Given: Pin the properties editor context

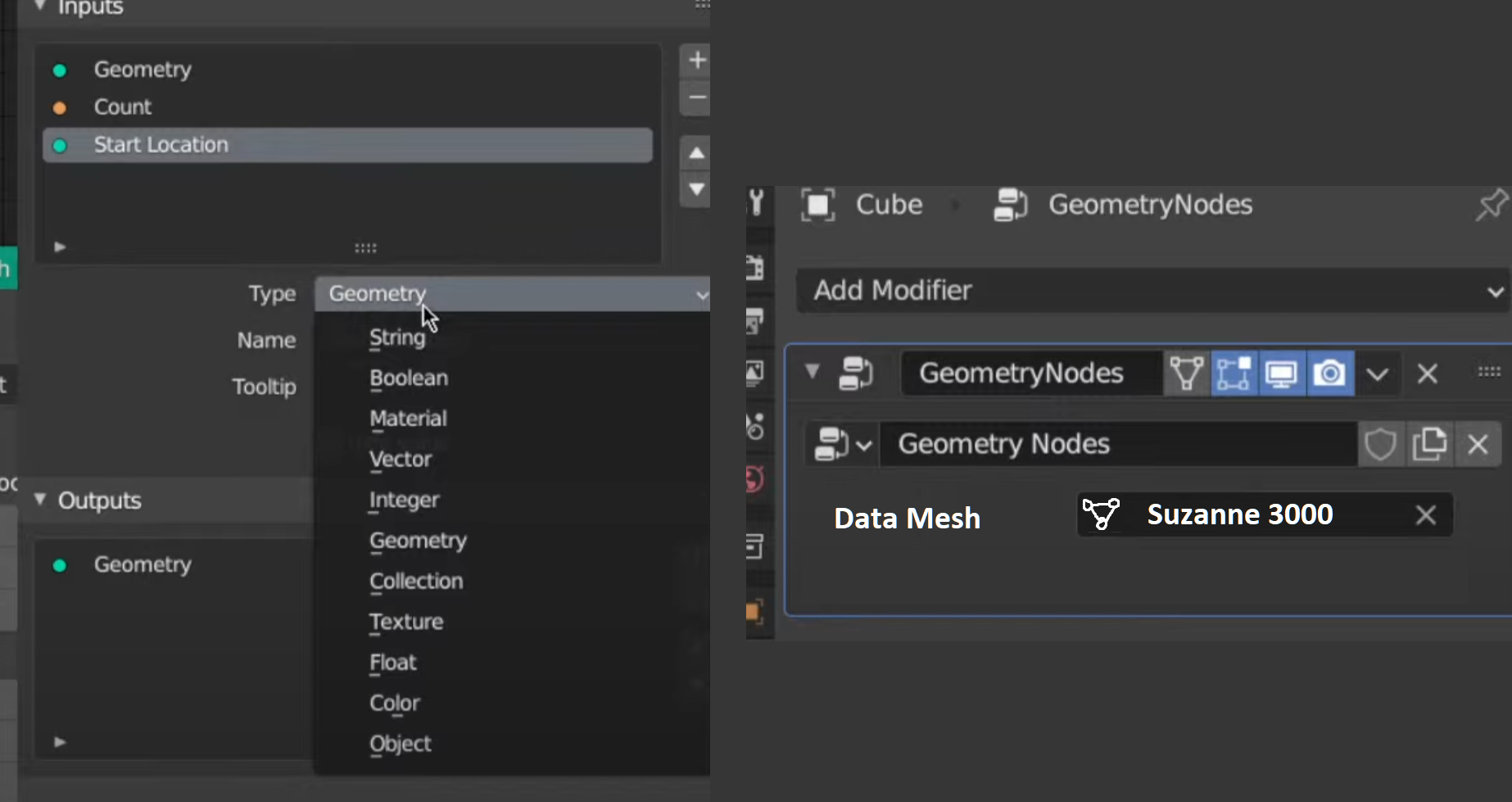Looking at the screenshot, I should [x=1491, y=205].
